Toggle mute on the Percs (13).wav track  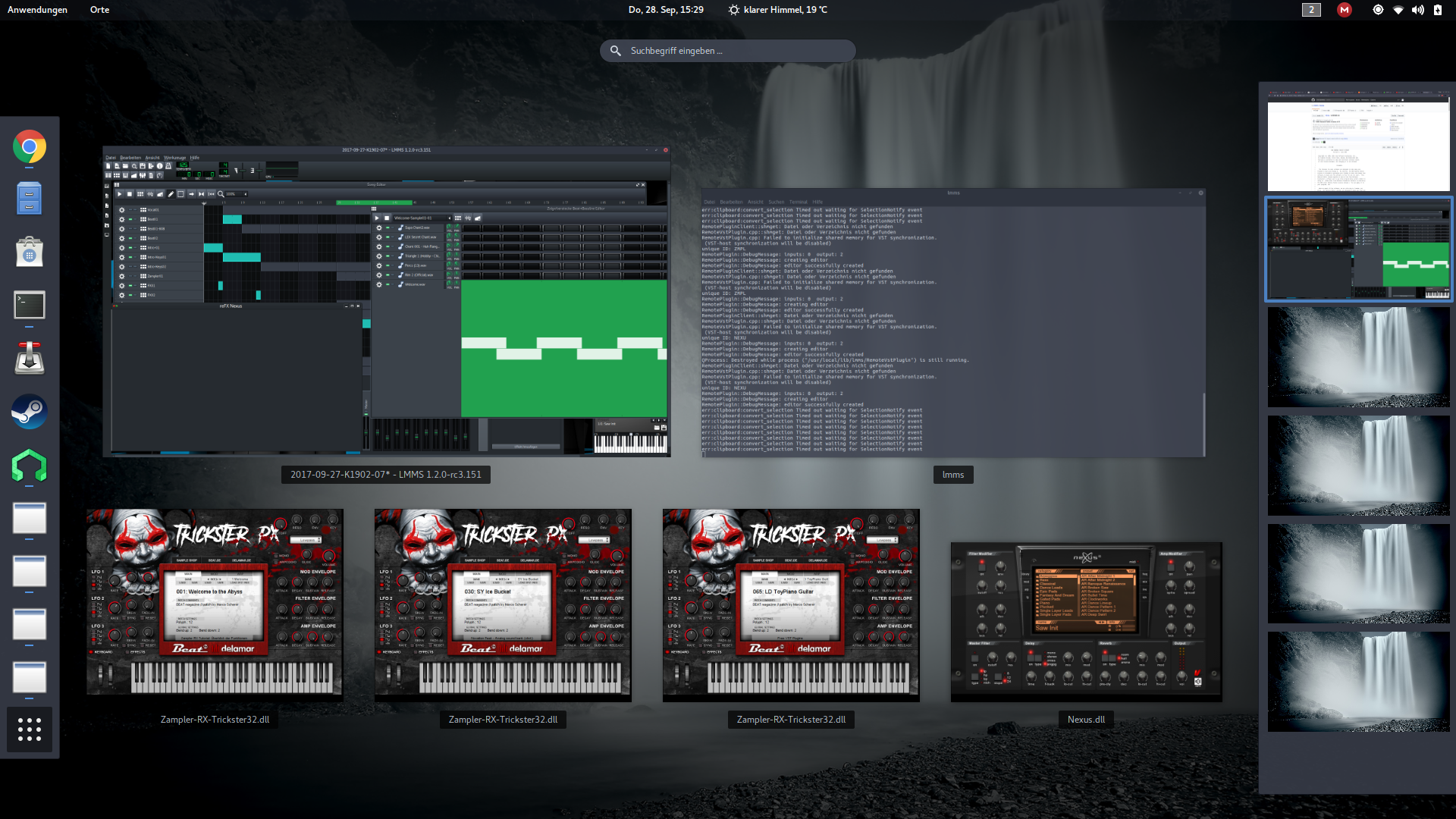click(x=388, y=265)
